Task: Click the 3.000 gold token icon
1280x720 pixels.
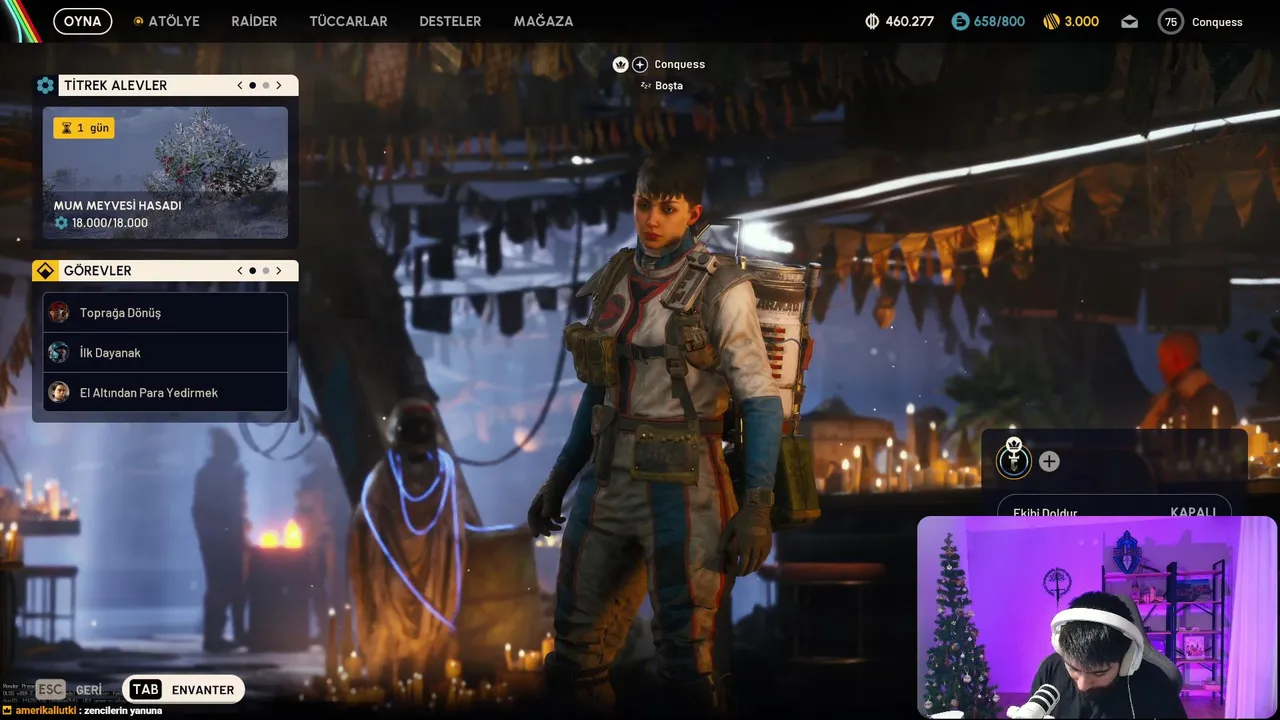Action: 1051,21
